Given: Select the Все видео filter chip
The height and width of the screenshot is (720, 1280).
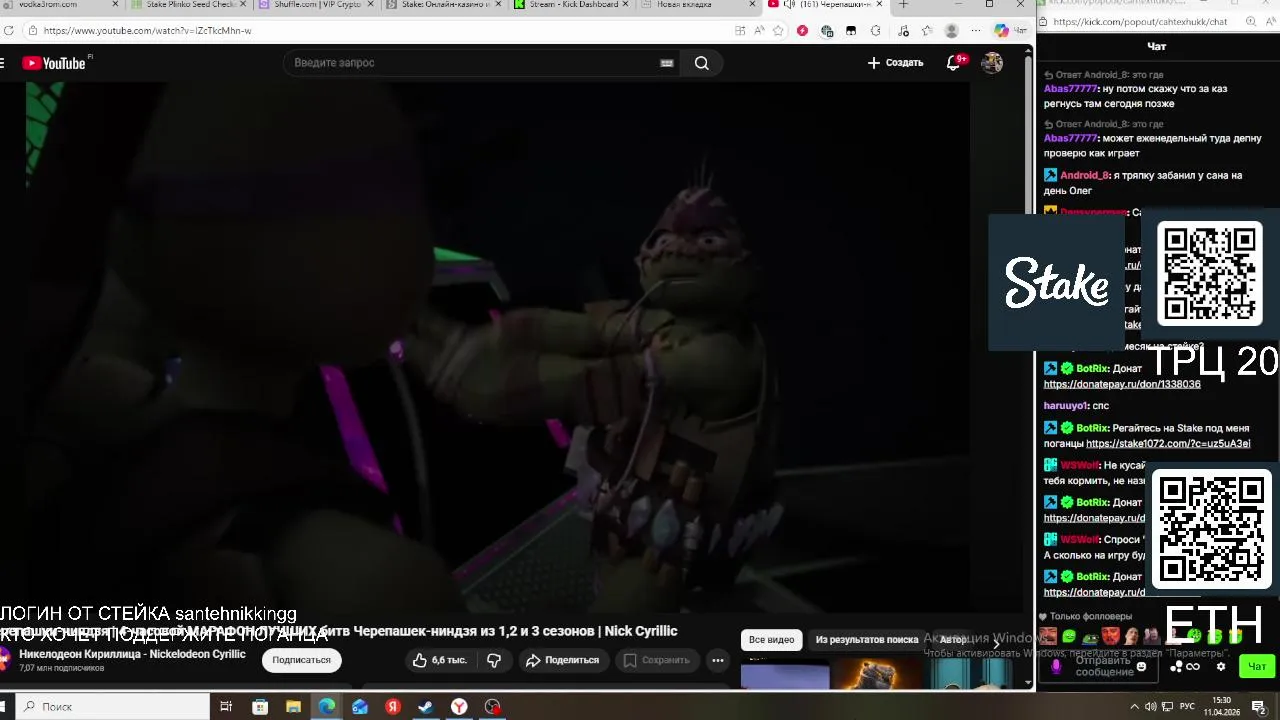Looking at the screenshot, I should [771, 640].
